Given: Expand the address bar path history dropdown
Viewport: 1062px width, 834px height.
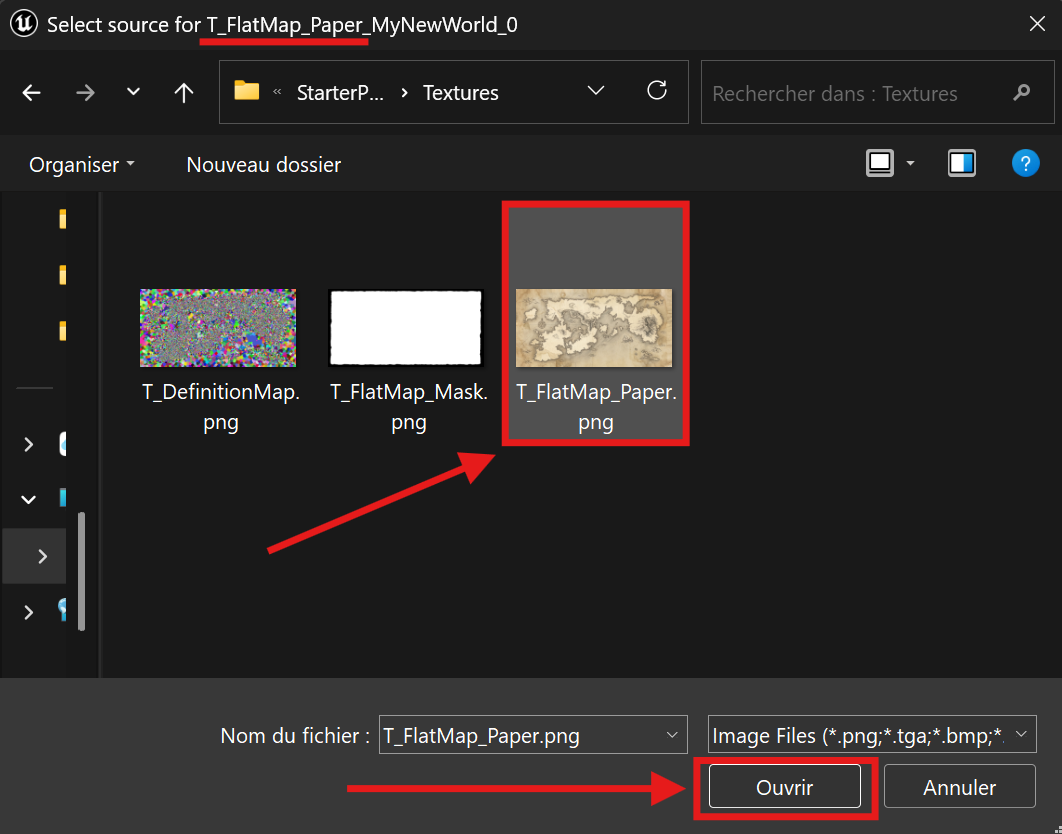Looking at the screenshot, I should pyautogui.click(x=596, y=91).
